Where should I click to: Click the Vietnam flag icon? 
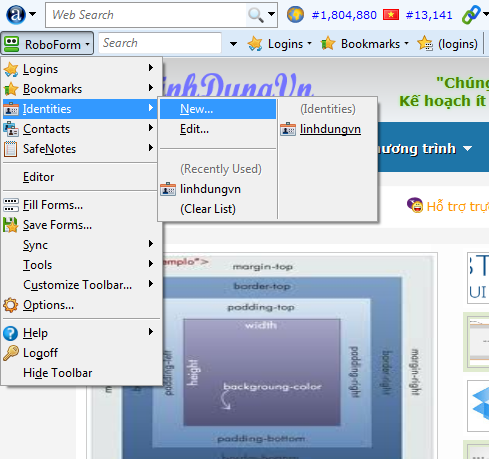[x=391, y=15]
